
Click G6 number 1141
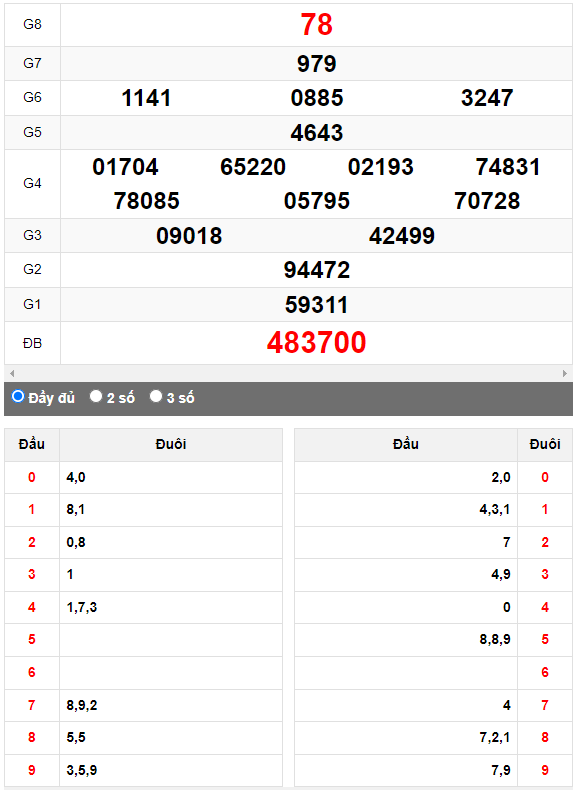pyautogui.click(x=146, y=98)
